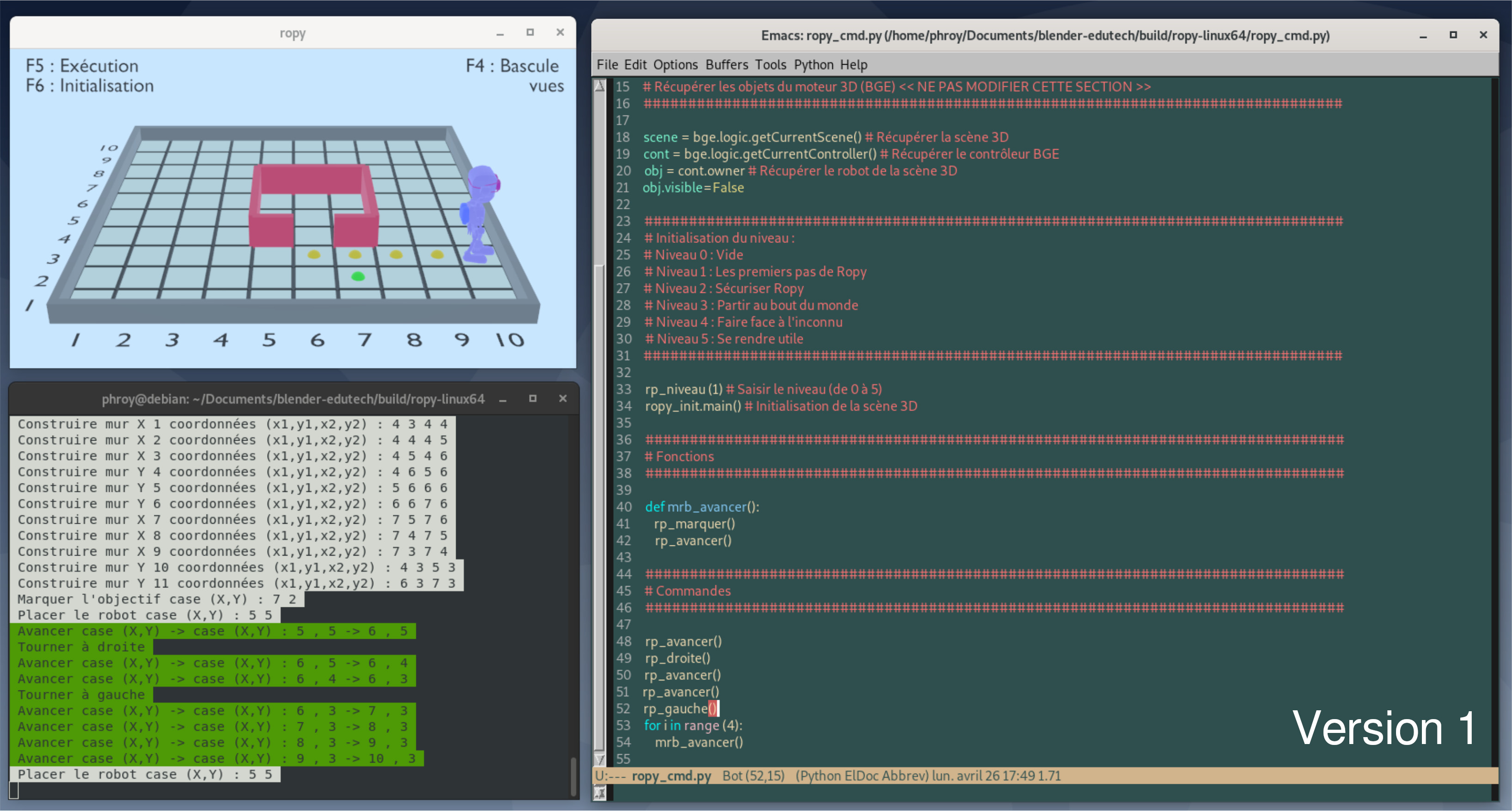Minimize the terminal window
The width and height of the screenshot is (1512, 811).
(x=503, y=399)
